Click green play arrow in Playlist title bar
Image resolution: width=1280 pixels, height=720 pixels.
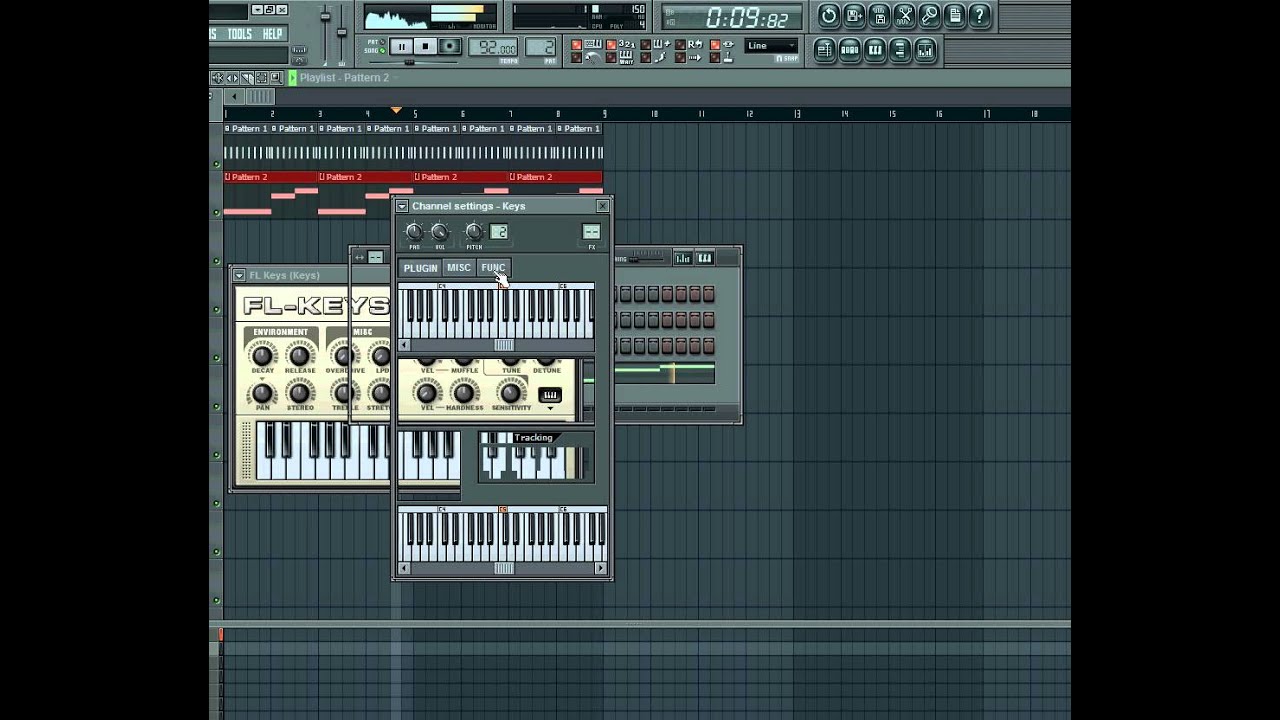point(292,78)
